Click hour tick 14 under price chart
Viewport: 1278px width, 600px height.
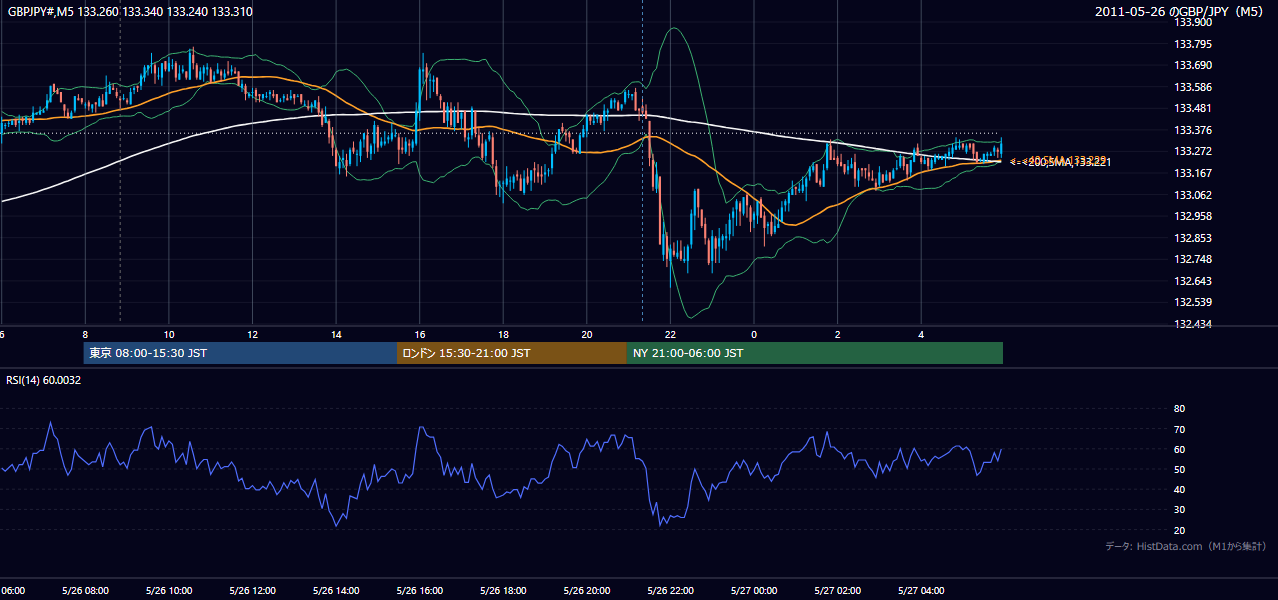point(336,334)
